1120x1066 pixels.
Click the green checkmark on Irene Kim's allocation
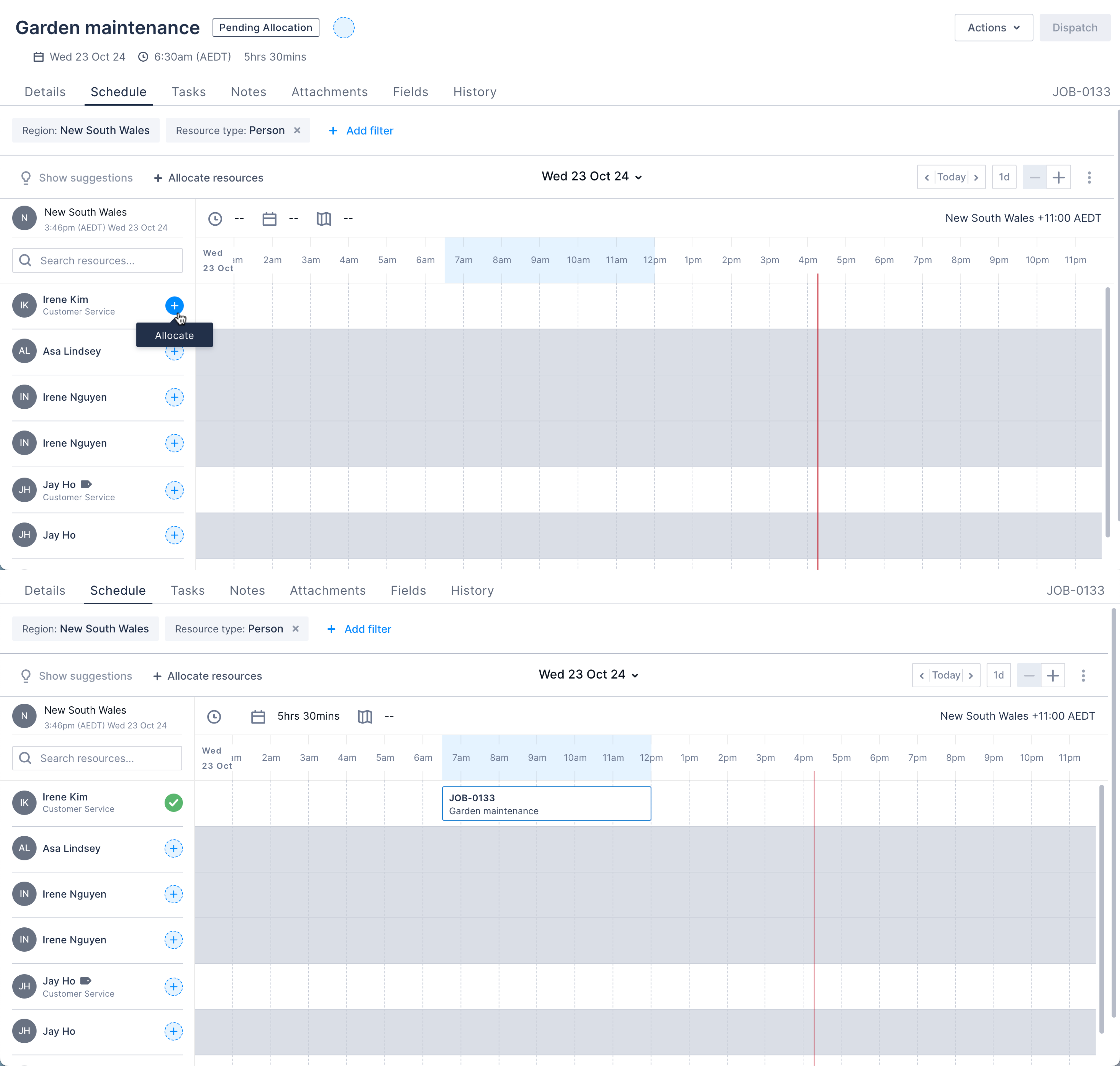point(173,803)
